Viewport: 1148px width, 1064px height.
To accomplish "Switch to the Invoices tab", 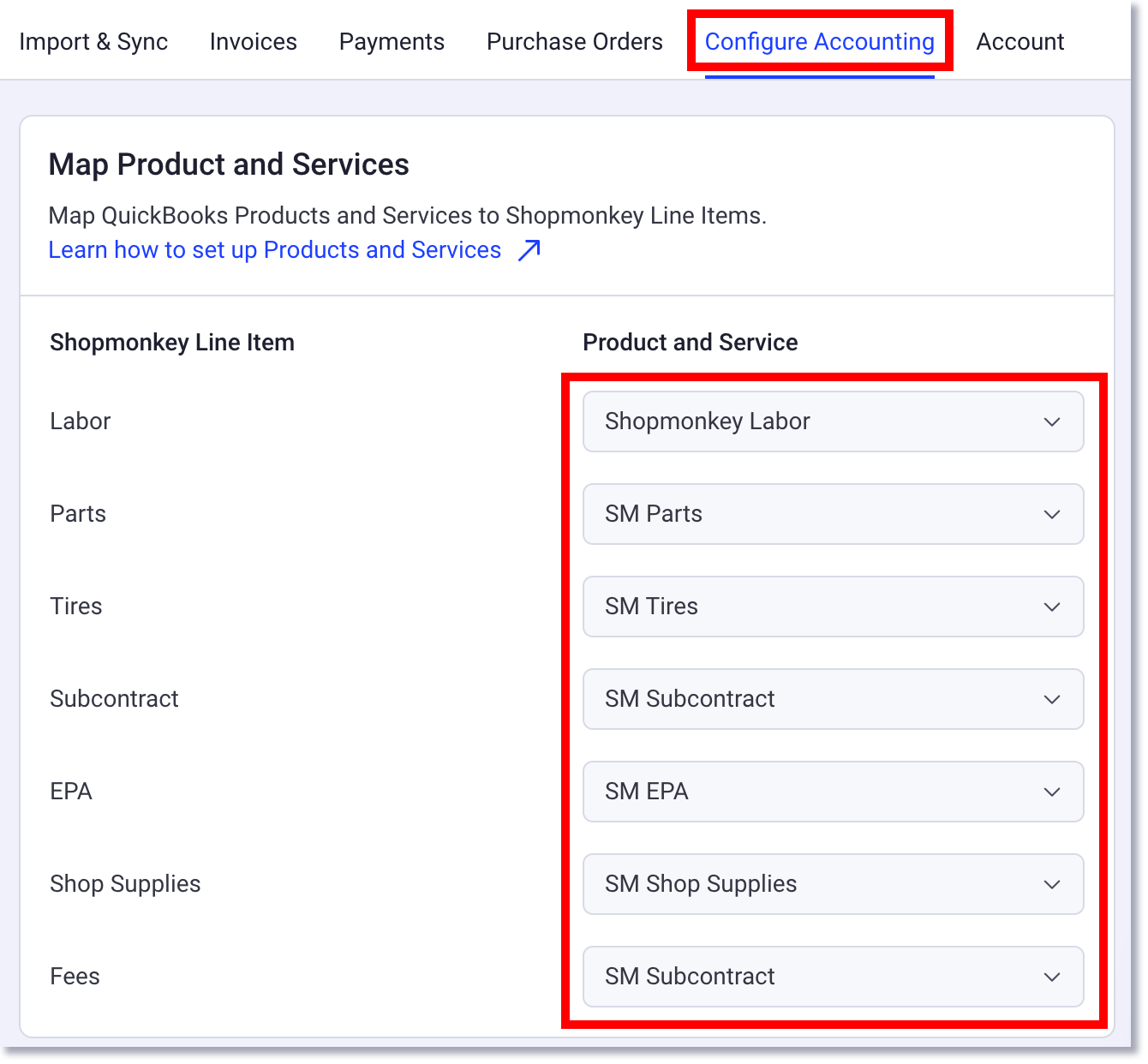I will point(254,41).
